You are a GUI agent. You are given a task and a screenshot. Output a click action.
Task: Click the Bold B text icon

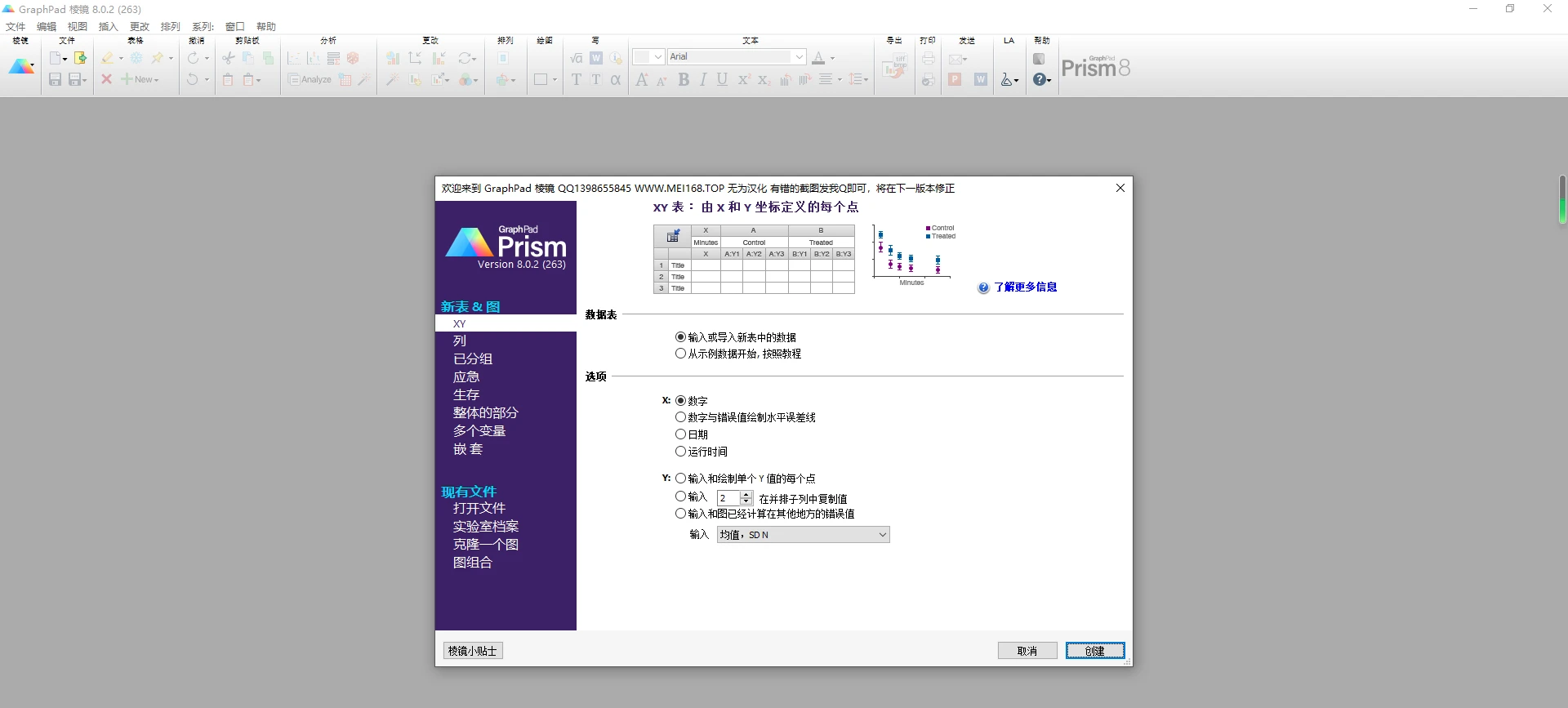pyautogui.click(x=684, y=79)
